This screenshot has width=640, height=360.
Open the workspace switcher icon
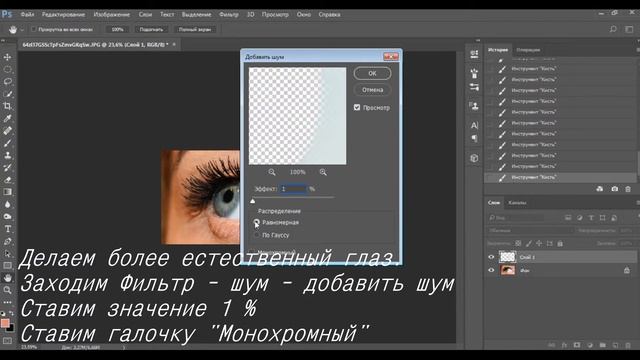(x=629, y=29)
